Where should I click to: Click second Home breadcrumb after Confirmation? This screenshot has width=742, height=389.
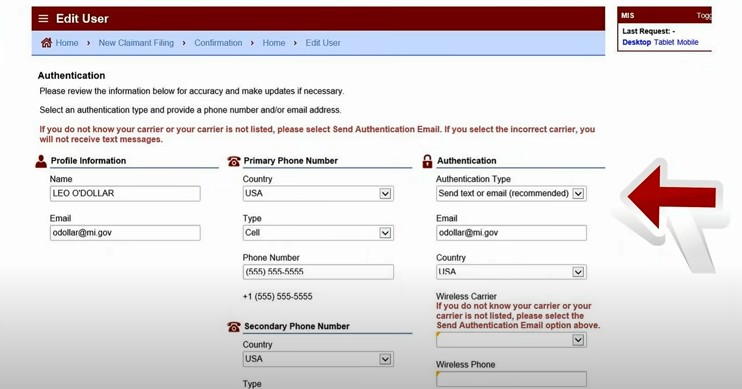(x=274, y=43)
